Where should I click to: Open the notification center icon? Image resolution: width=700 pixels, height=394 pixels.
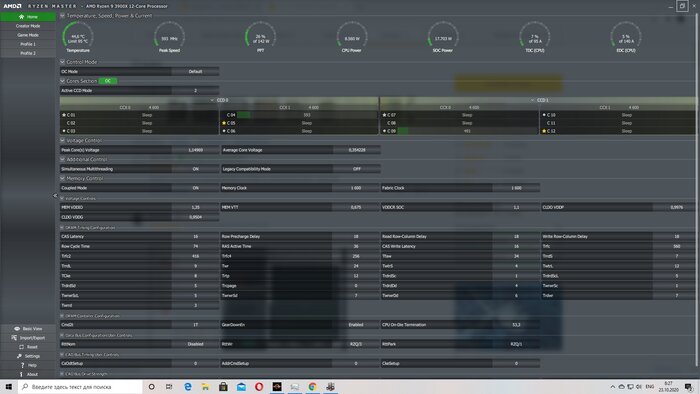[x=689, y=387]
